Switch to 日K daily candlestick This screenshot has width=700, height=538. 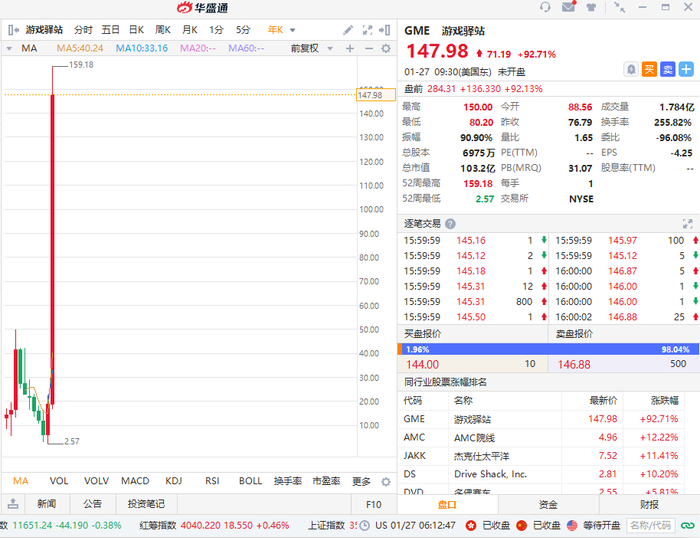pos(136,30)
